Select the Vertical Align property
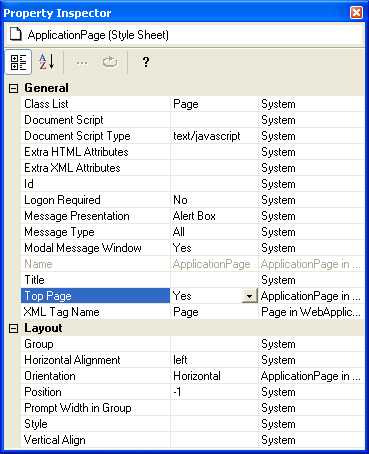This screenshot has height=454, width=369. (96, 440)
